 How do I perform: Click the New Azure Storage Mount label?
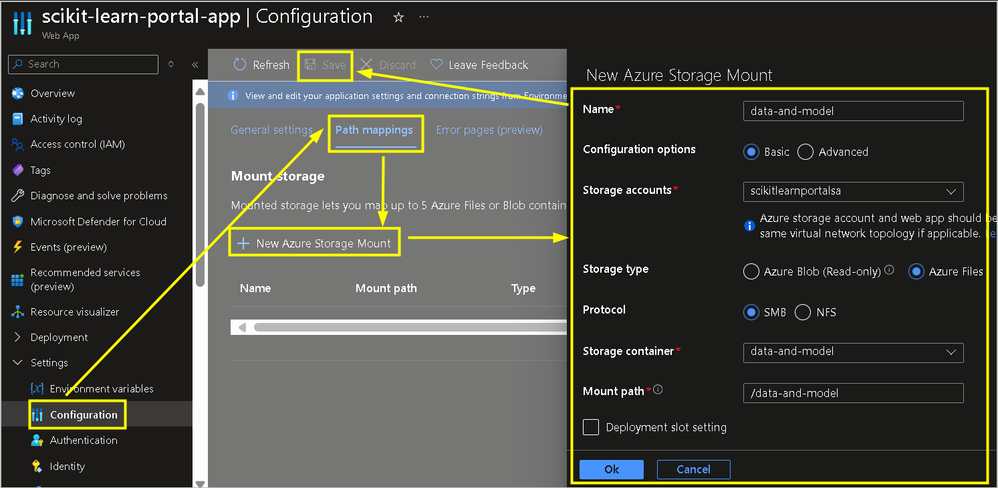(323, 243)
